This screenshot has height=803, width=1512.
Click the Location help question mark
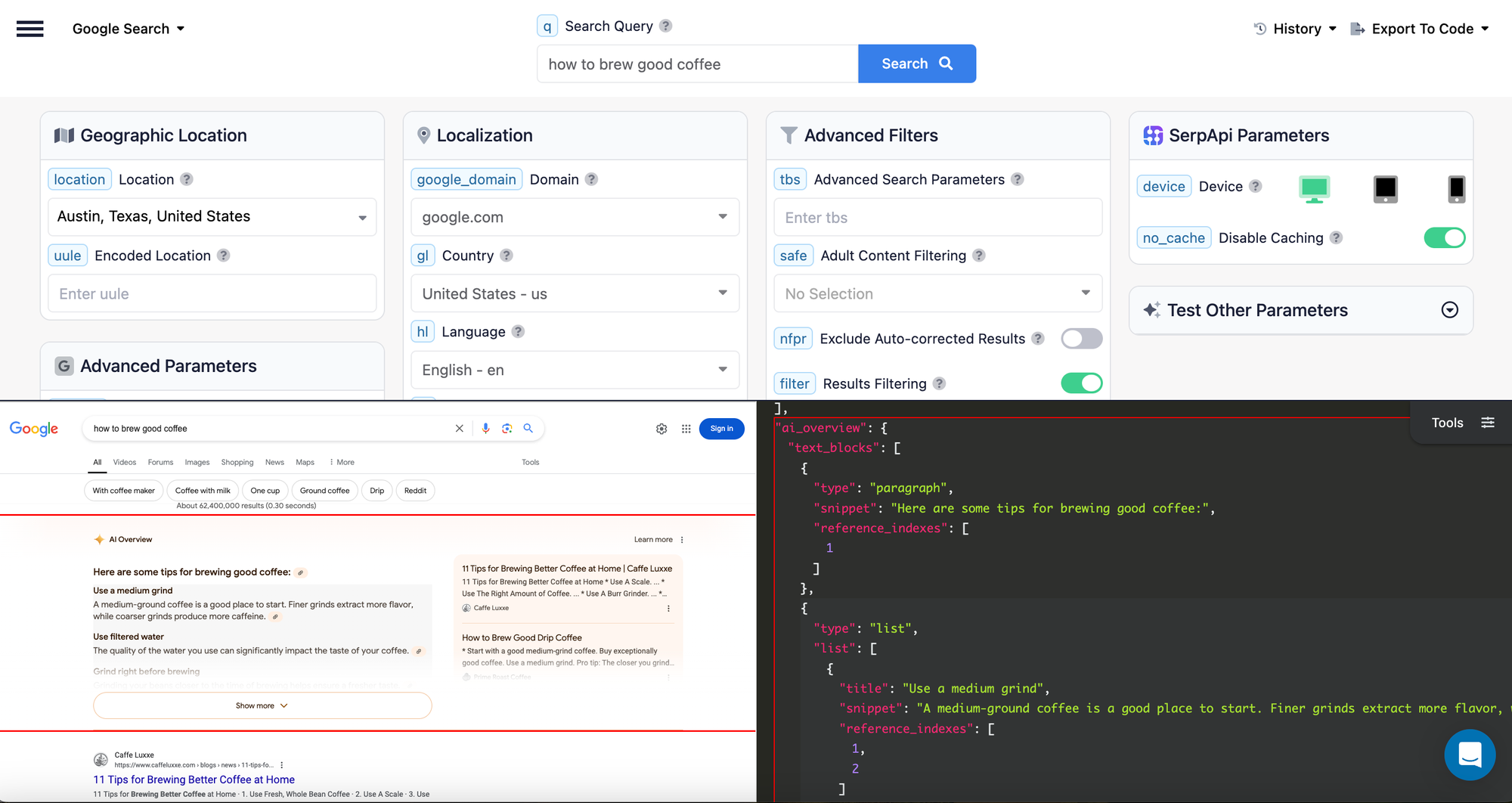click(x=187, y=179)
